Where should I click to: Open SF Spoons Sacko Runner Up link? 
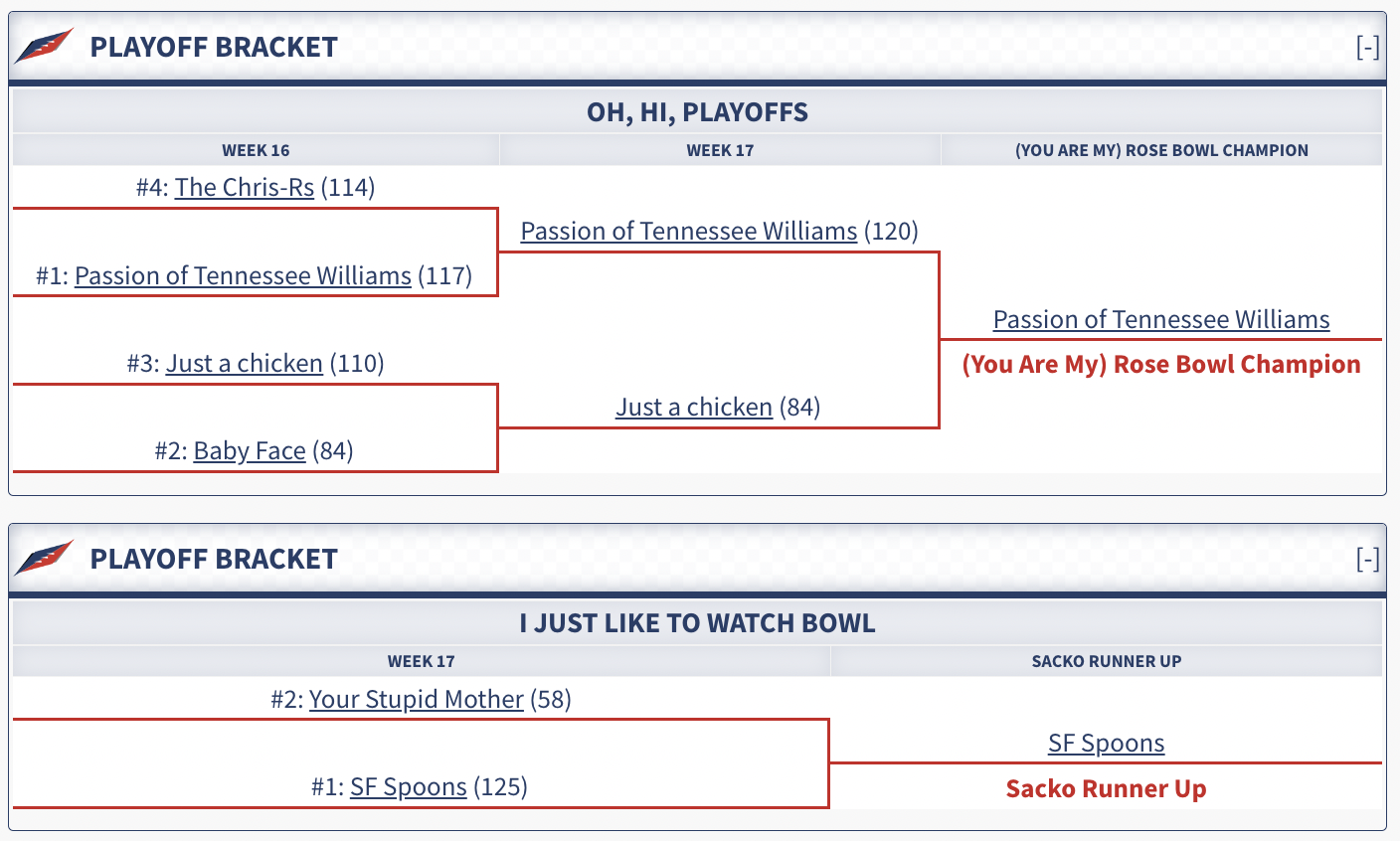pyautogui.click(x=1106, y=743)
